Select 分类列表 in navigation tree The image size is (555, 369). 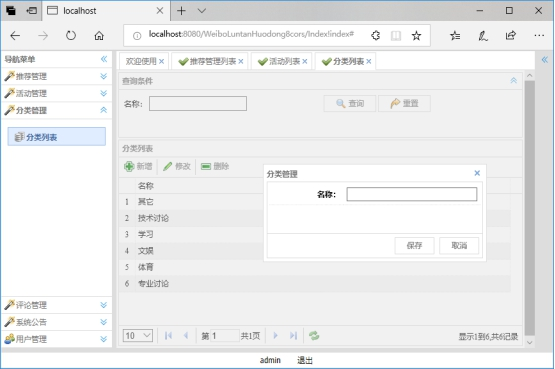pyautogui.click(x=57, y=137)
